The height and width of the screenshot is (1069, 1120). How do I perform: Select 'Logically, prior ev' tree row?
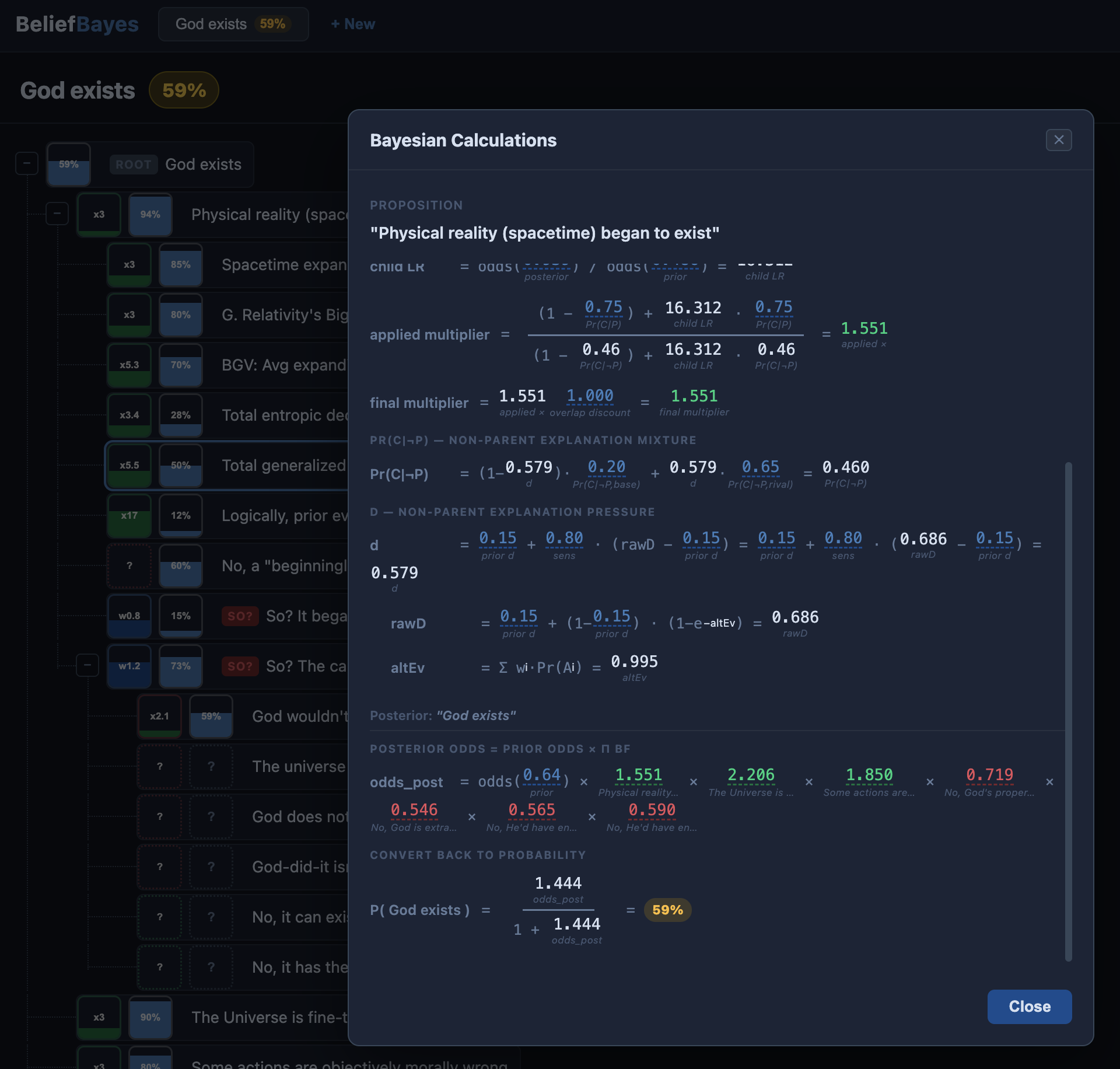point(227,516)
